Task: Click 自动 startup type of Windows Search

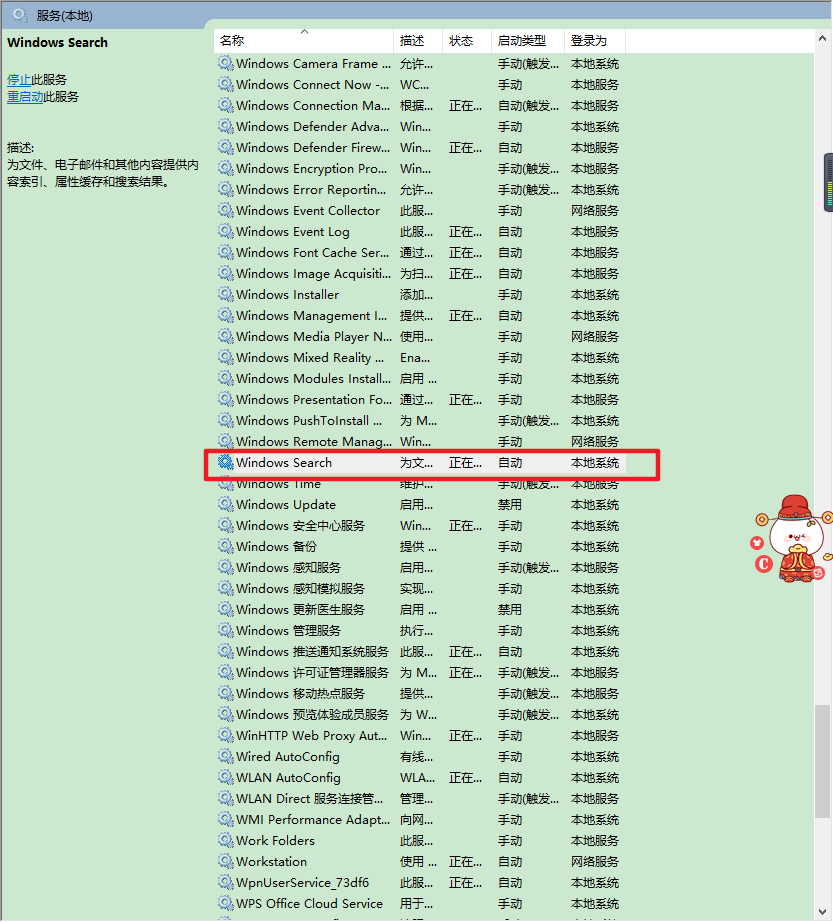Action: tap(510, 463)
